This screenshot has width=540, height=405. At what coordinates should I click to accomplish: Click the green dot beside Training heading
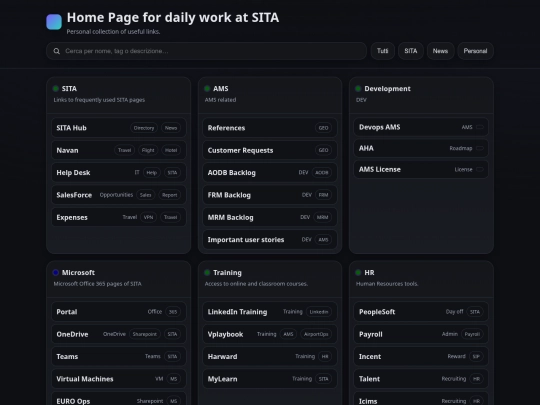[x=207, y=272]
